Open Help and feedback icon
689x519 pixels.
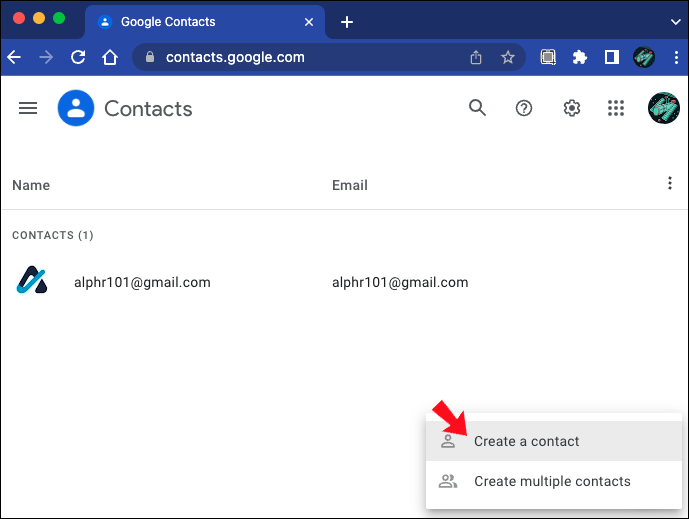[x=524, y=108]
